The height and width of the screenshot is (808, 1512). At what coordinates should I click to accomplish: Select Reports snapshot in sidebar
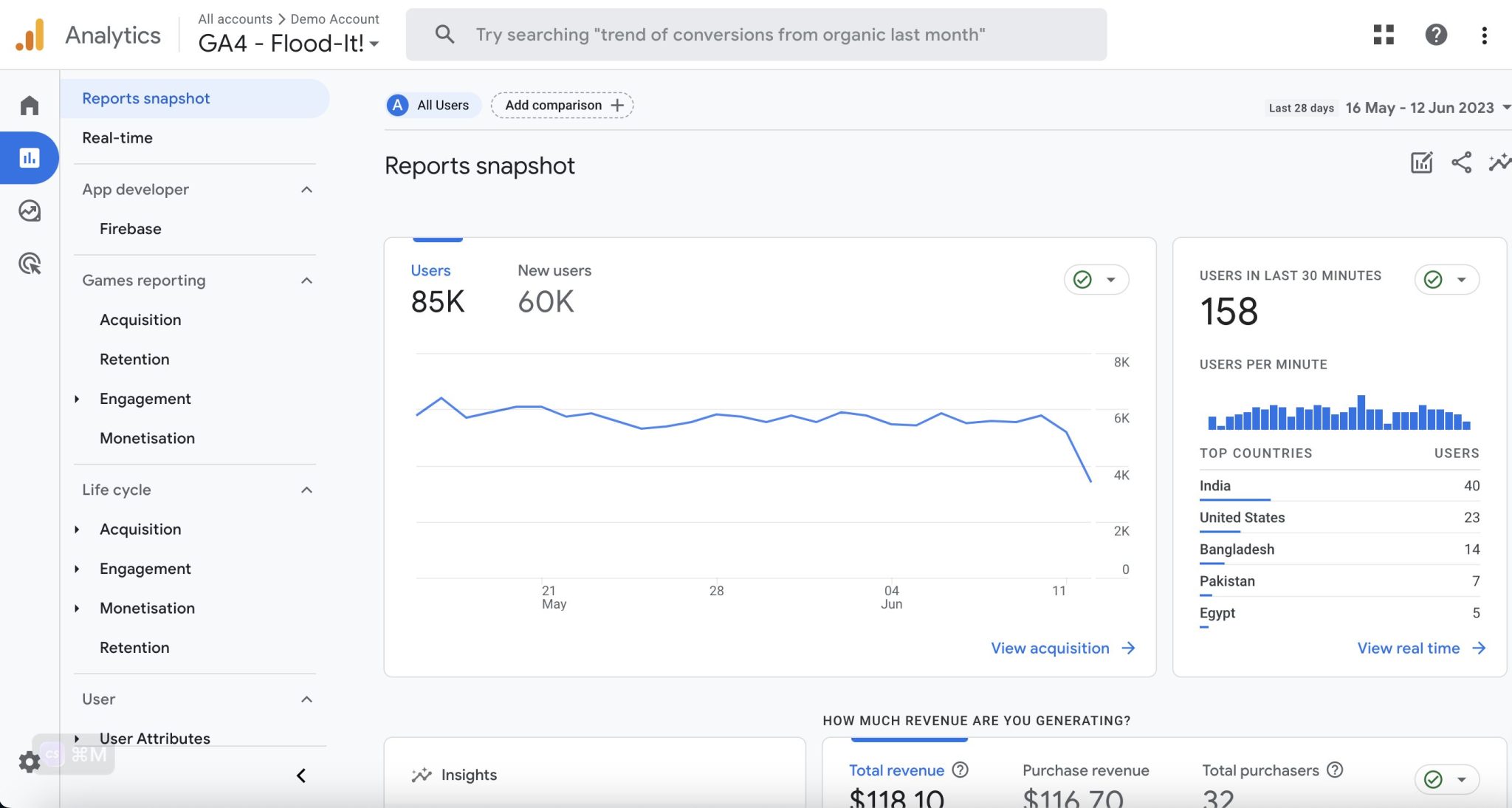[195, 98]
